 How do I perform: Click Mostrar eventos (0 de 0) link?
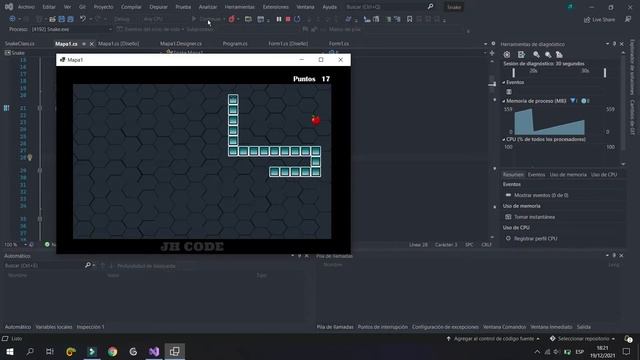click(x=541, y=196)
